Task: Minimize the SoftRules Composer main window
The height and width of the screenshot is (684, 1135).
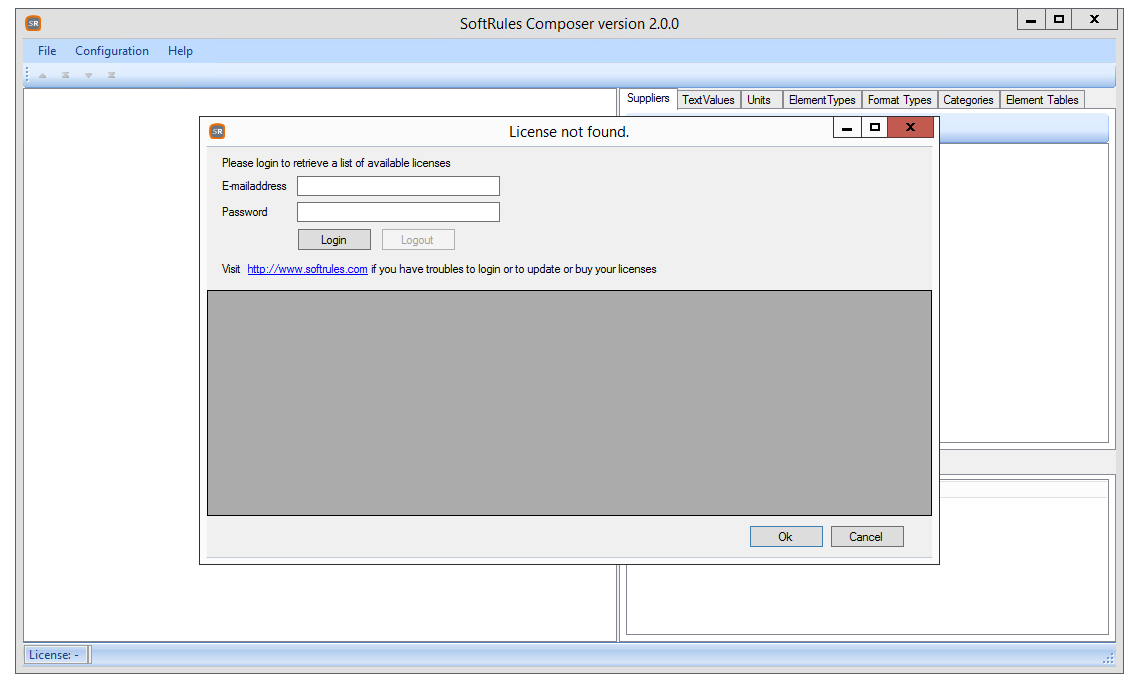Action: coord(1031,20)
